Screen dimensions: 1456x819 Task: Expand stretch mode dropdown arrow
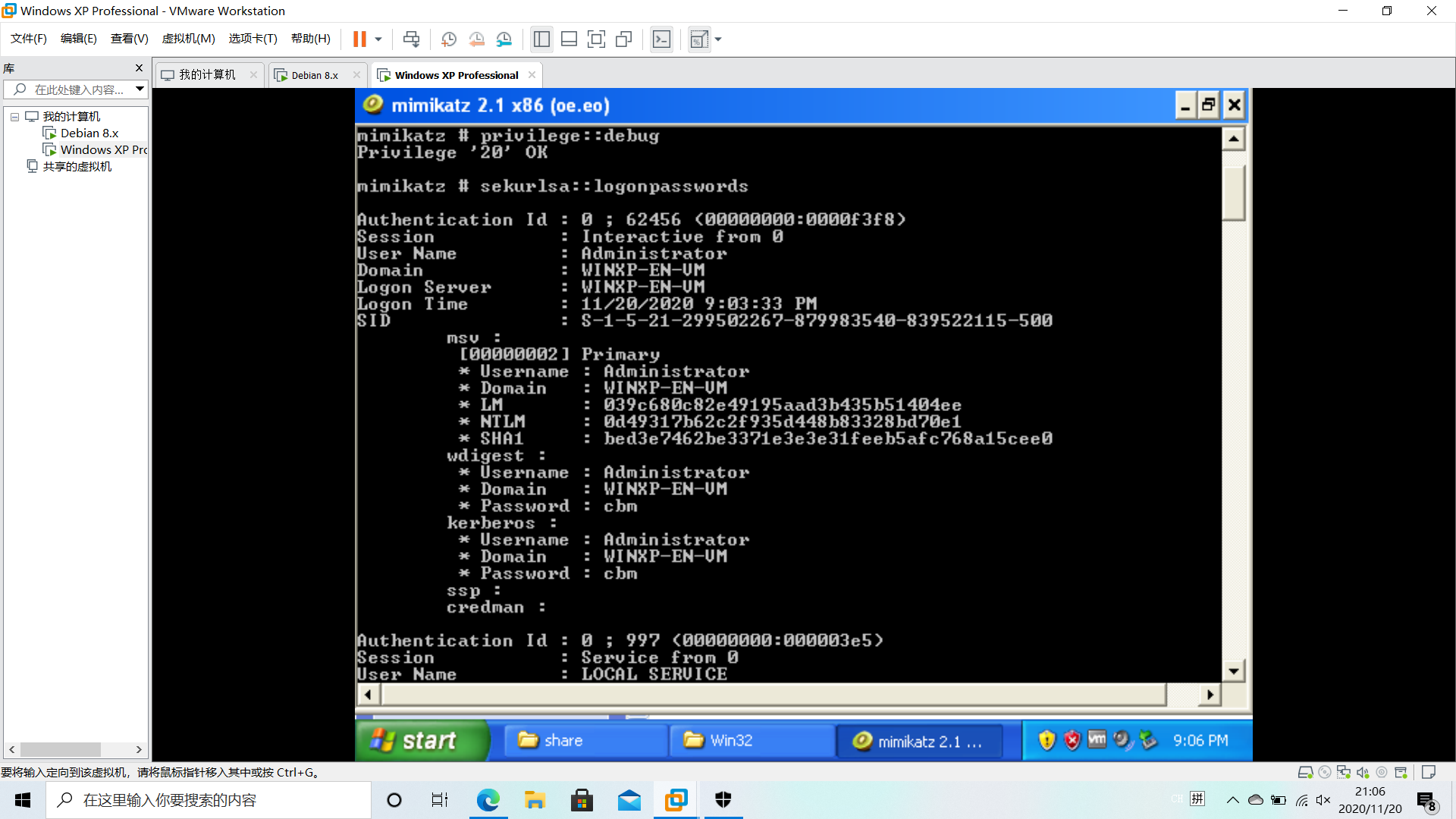tap(718, 39)
